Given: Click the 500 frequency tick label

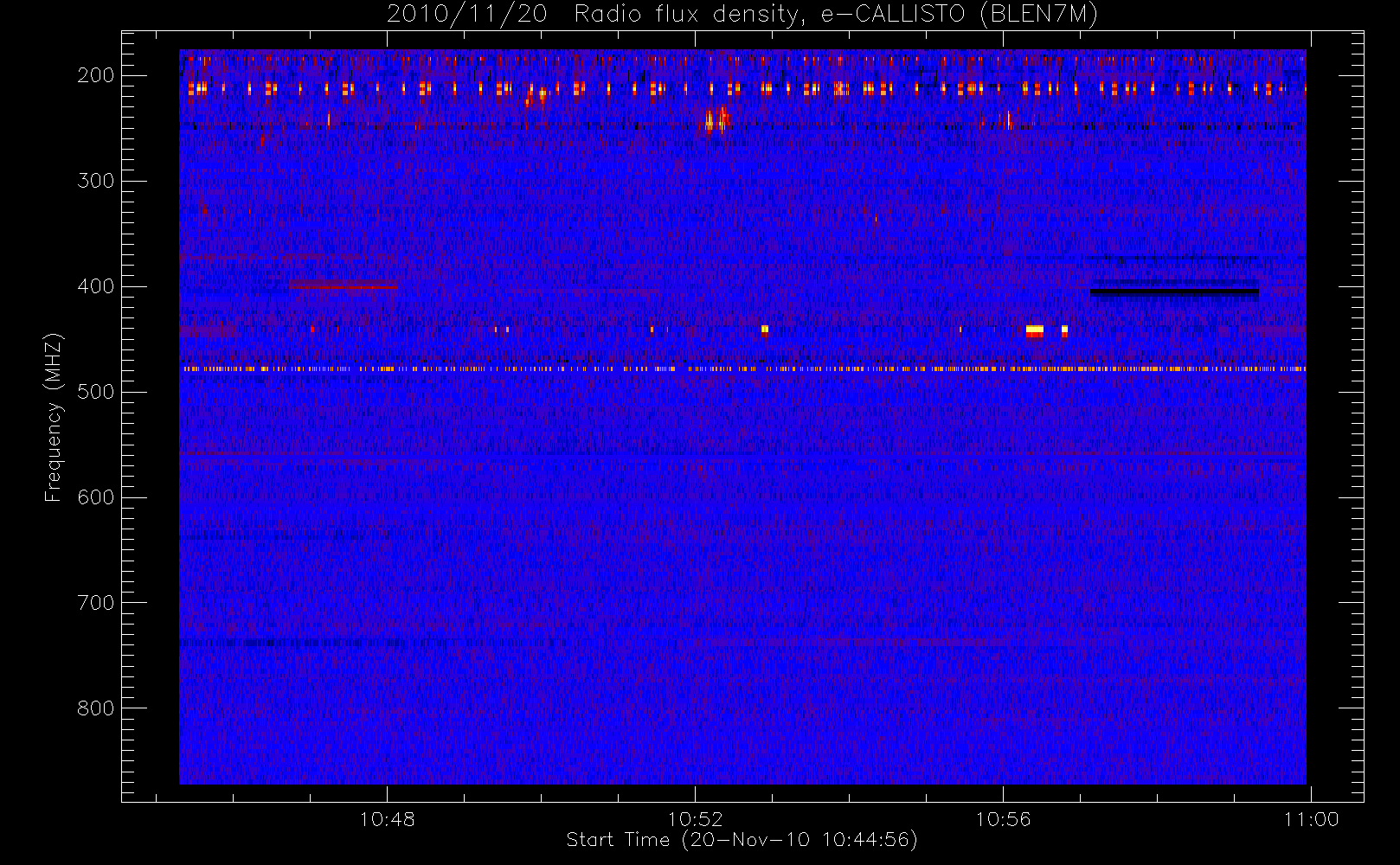Looking at the screenshot, I should click(96, 392).
